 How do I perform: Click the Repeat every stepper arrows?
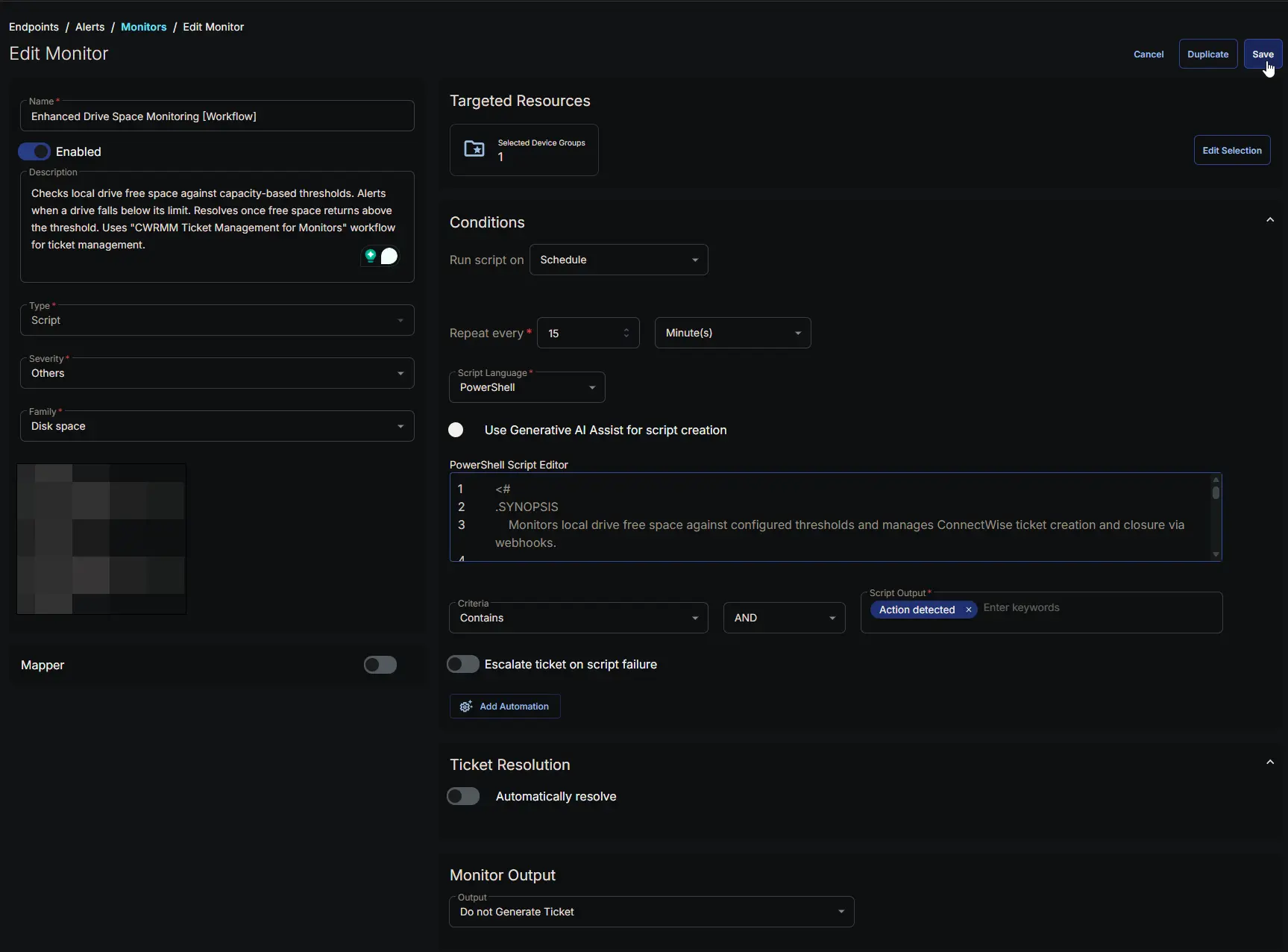click(626, 333)
